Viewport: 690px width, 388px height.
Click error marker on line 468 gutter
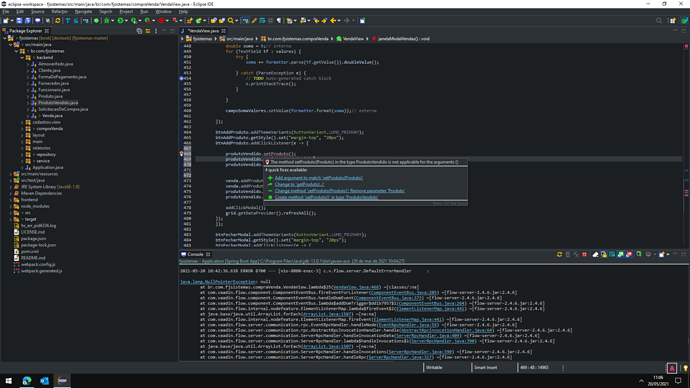181,154
